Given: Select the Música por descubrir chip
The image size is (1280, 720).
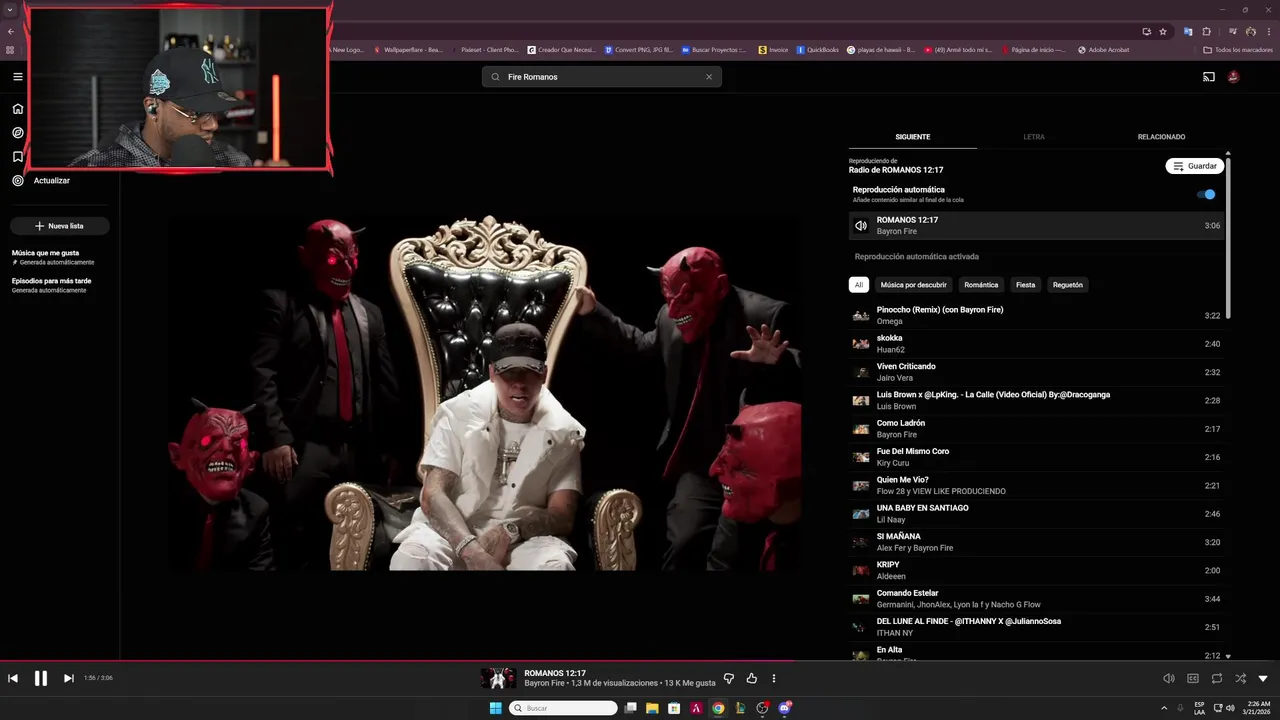Looking at the screenshot, I should click(913, 285).
